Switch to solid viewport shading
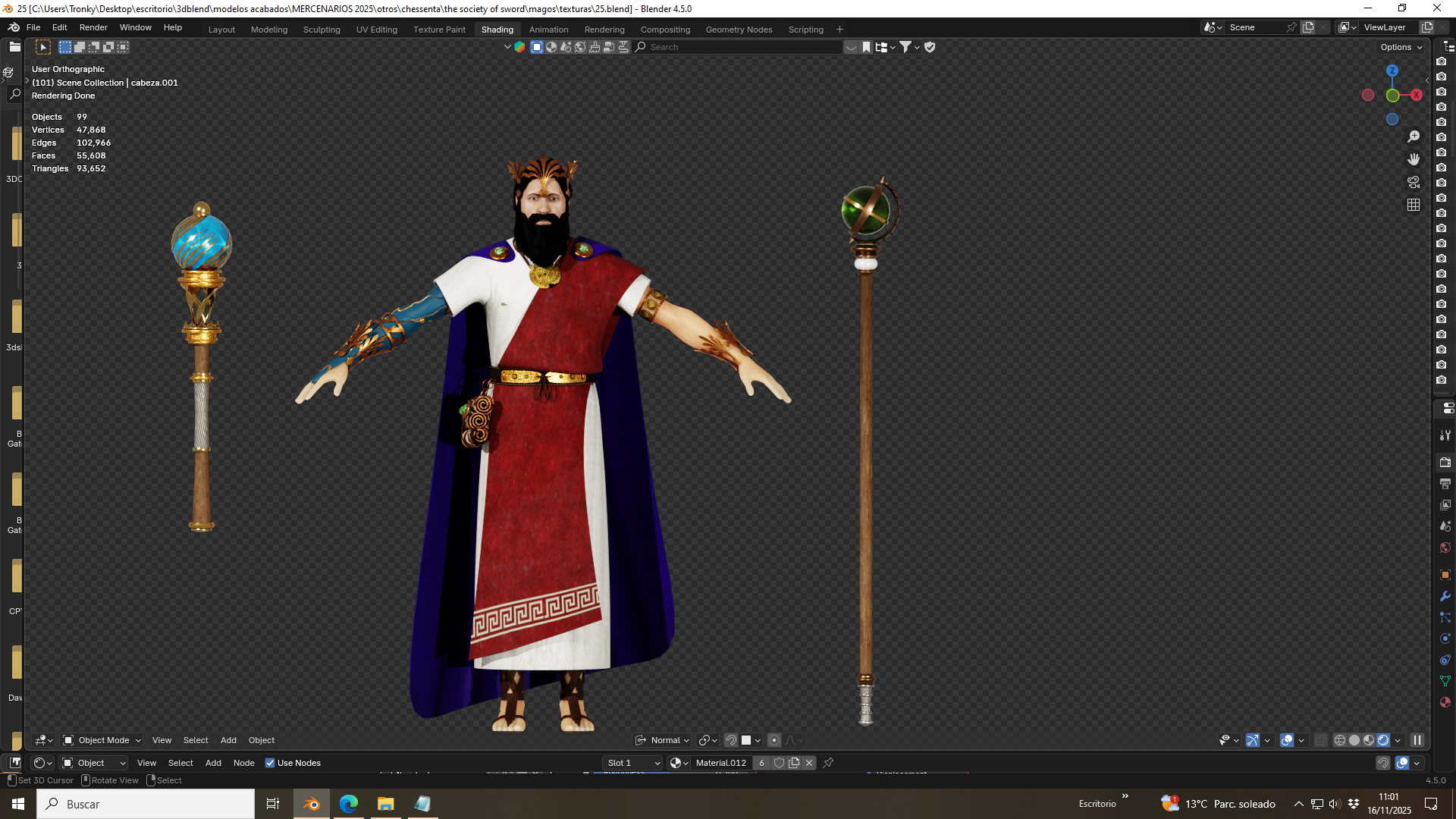 click(x=1354, y=741)
